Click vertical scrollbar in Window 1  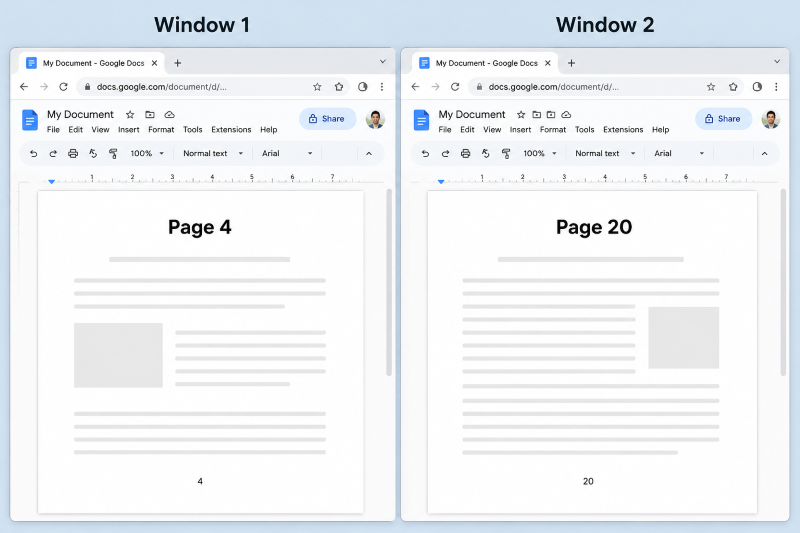(389, 282)
